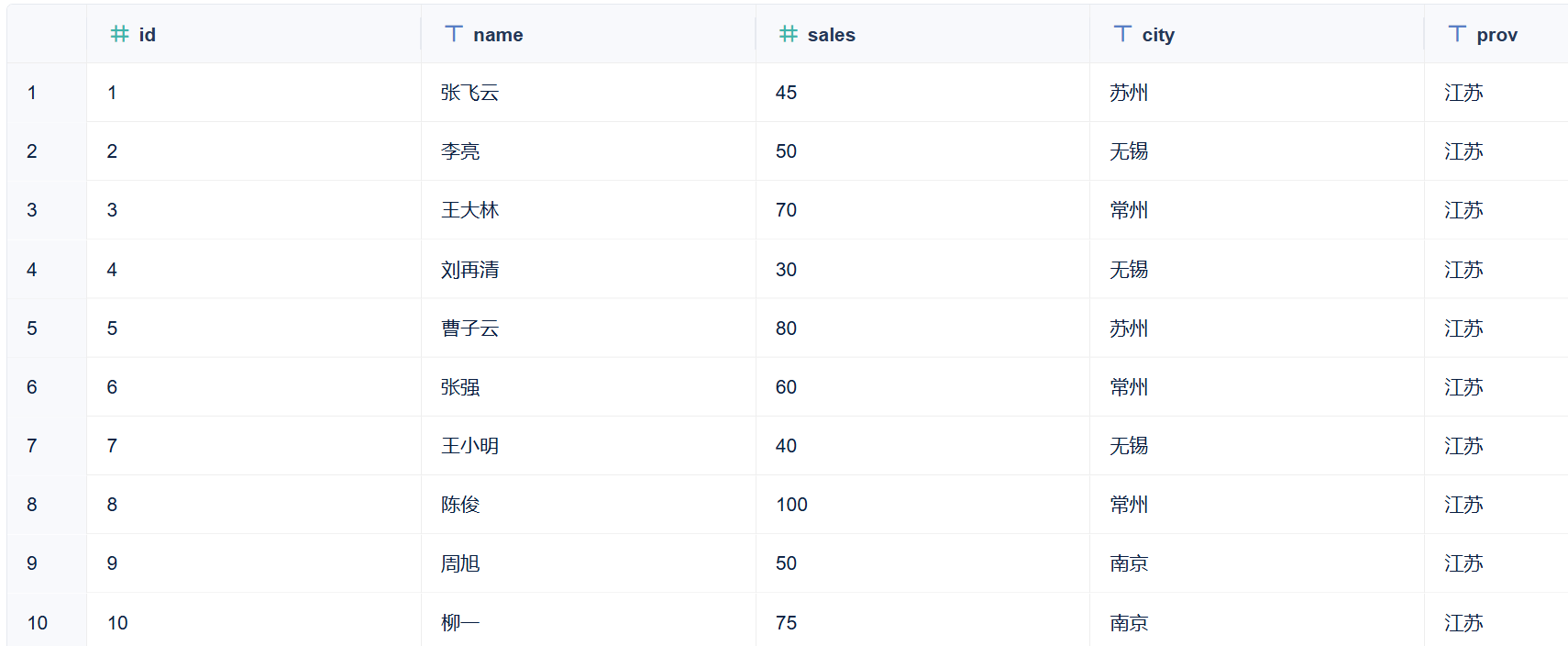
Task: Select the city column header
Action: [1157, 35]
